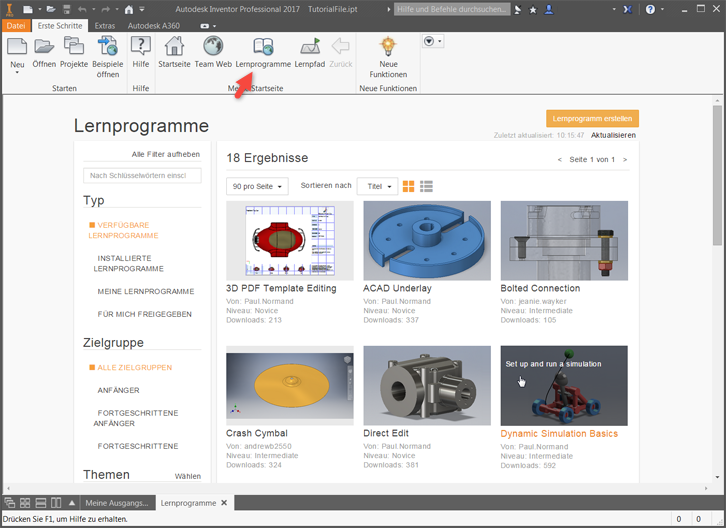Switch to Meine Ausgangs... document tab
This screenshot has height=528, width=726.
coord(117,503)
